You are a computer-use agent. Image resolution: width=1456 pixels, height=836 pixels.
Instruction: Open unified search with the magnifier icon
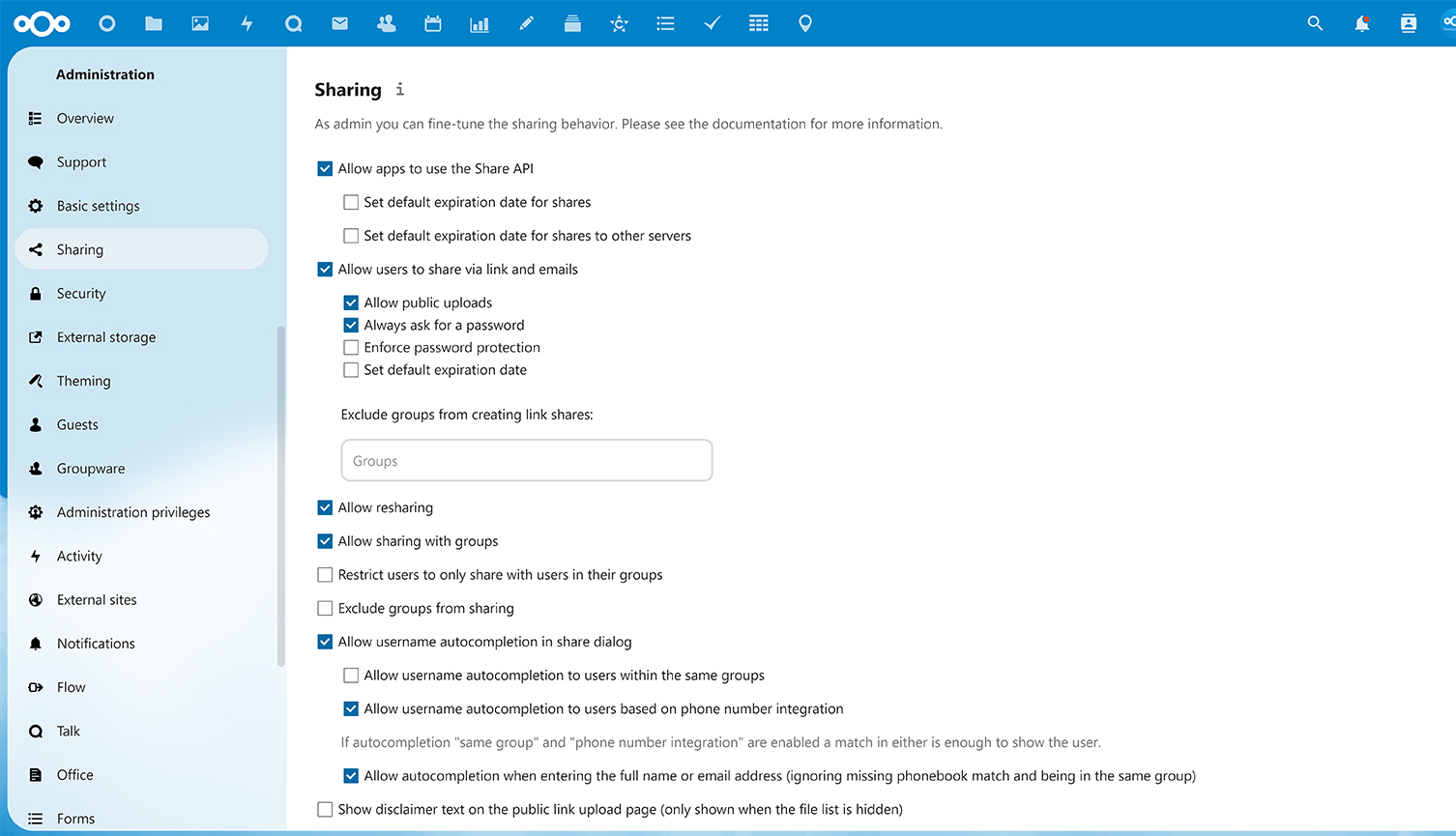(1315, 23)
